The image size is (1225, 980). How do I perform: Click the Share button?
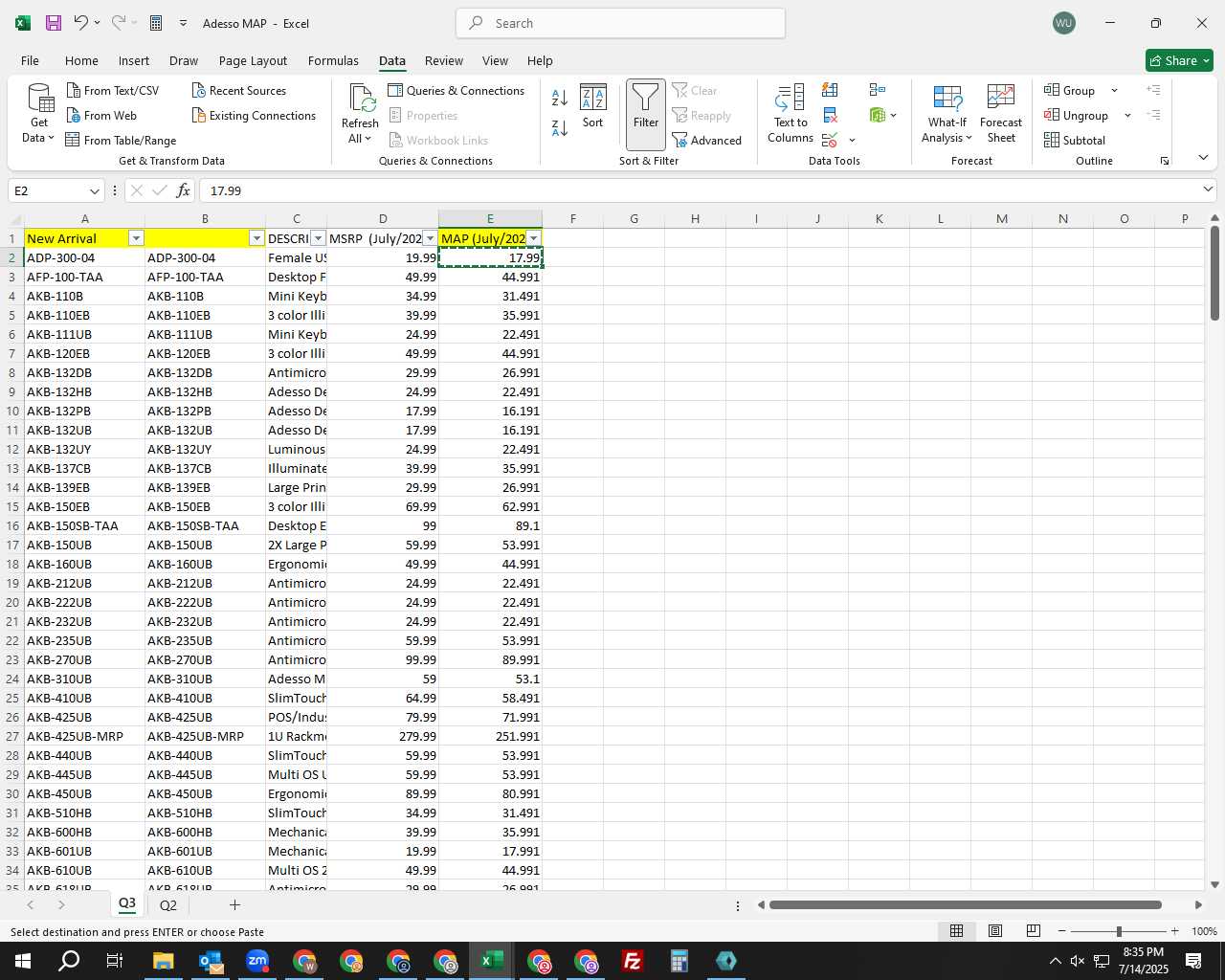pos(1179,60)
